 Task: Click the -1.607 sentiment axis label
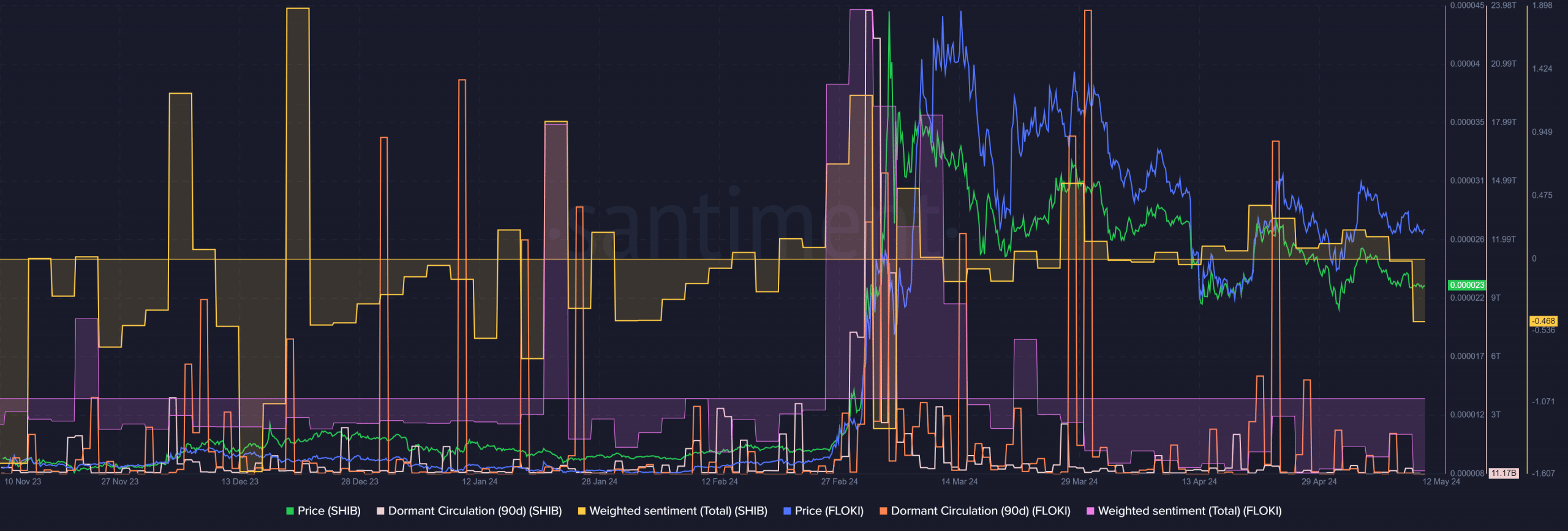[x=1543, y=473]
